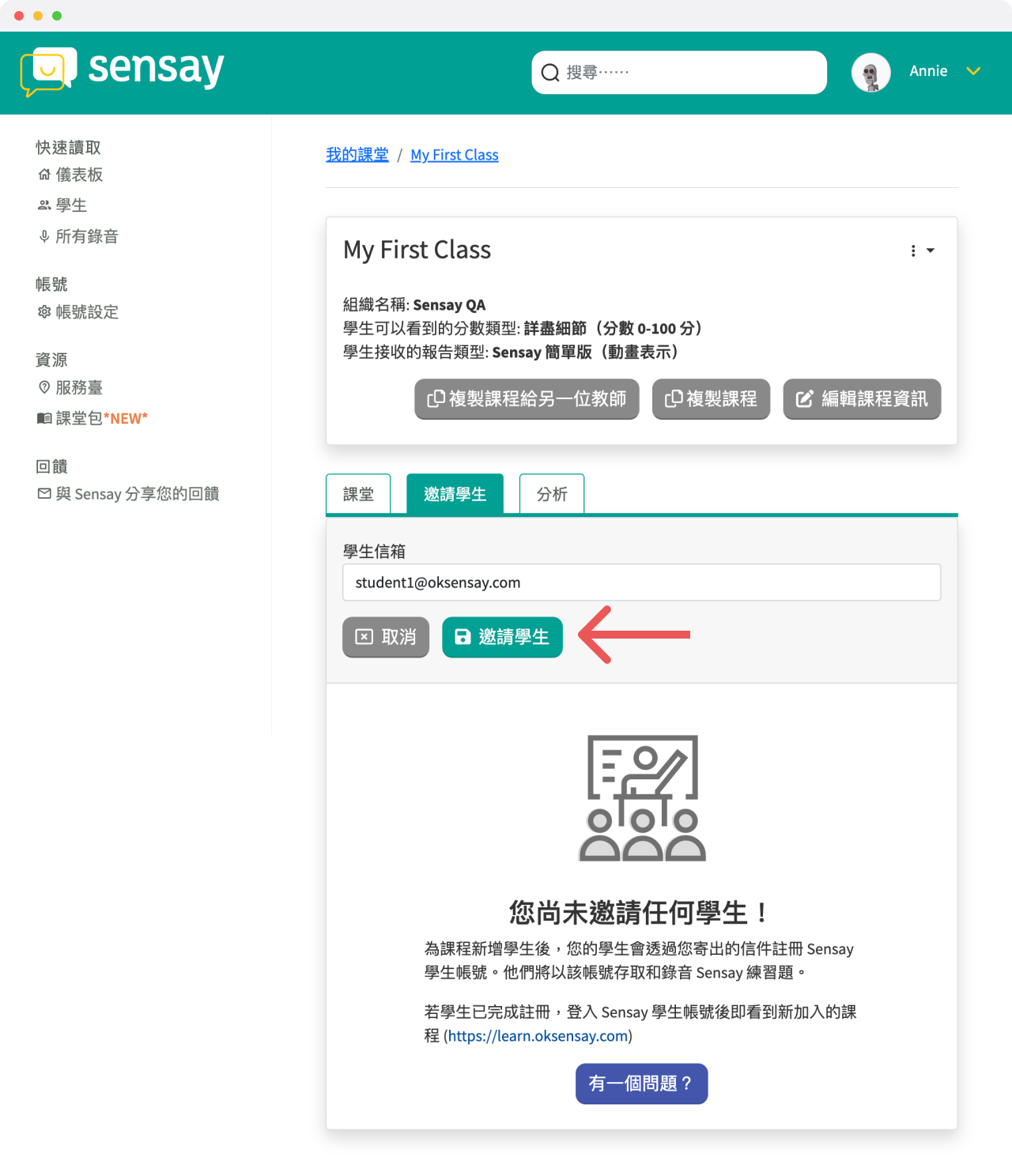Viewport: 1012px width, 1176px height.
Task: Select the 邀請學生 tab
Action: coord(455,494)
